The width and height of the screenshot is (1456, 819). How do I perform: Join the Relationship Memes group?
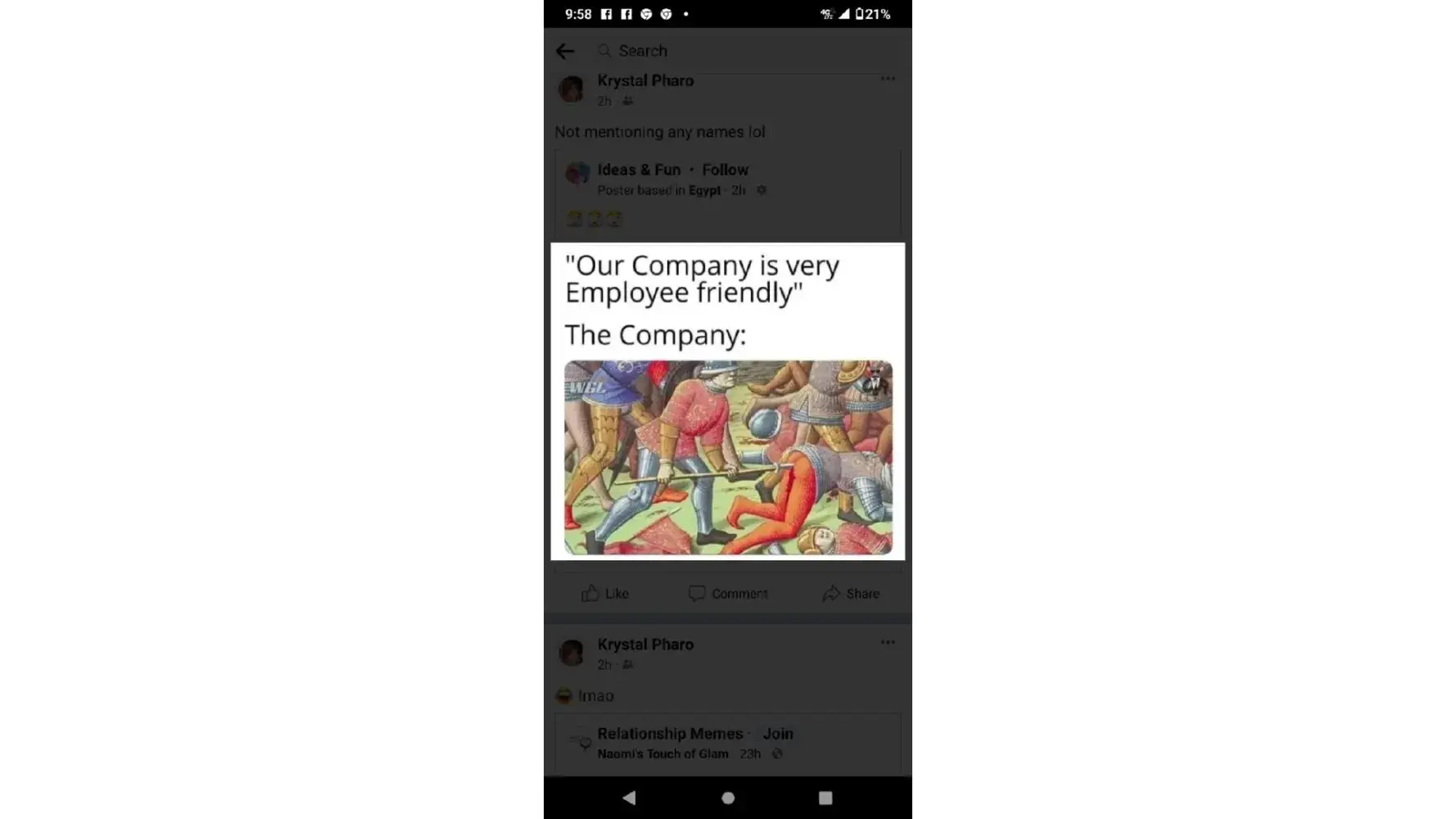click(x=778, y=734)
